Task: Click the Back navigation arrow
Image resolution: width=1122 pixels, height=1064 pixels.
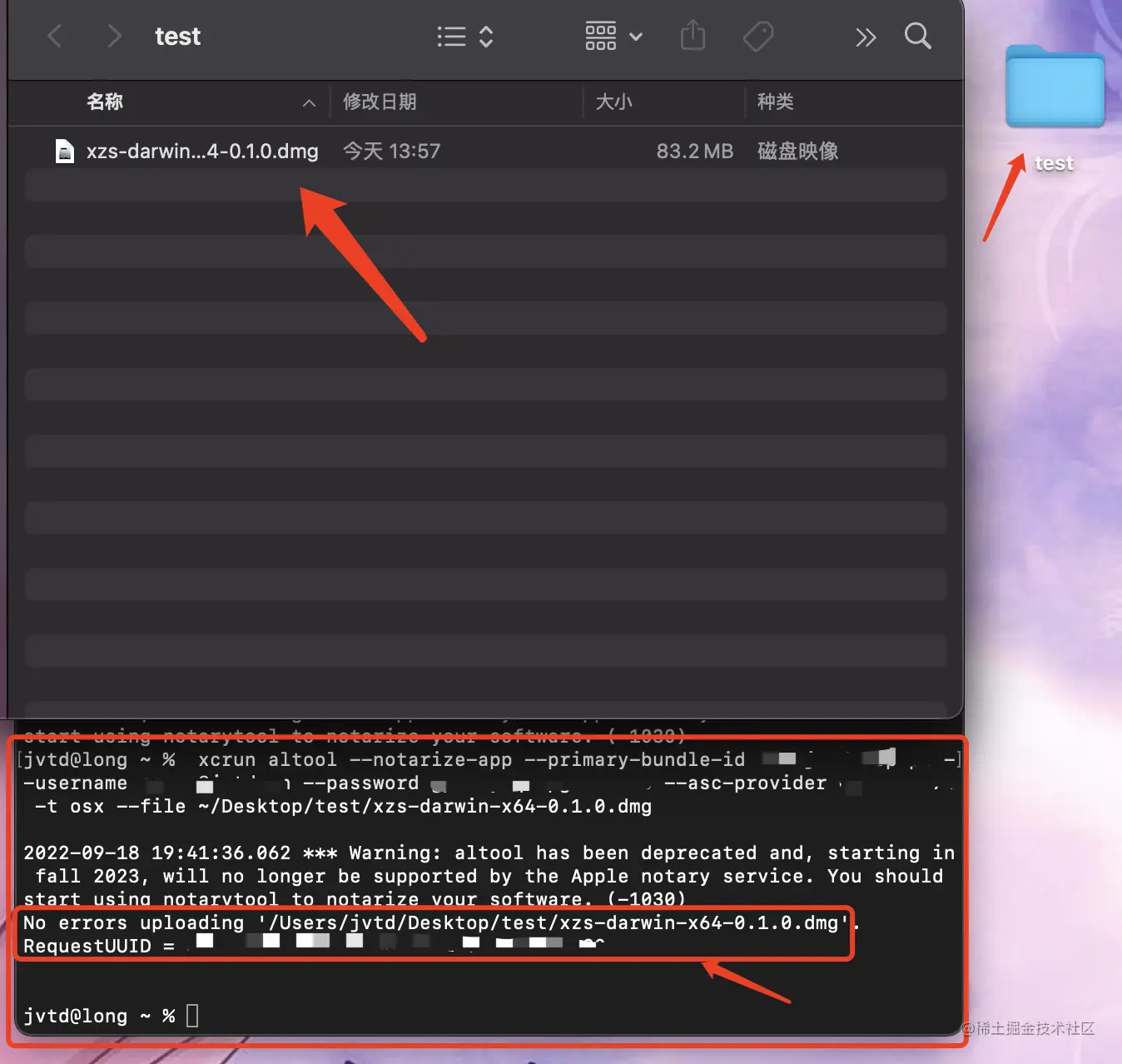Action: pyautogui.click(x=55, y=36)
